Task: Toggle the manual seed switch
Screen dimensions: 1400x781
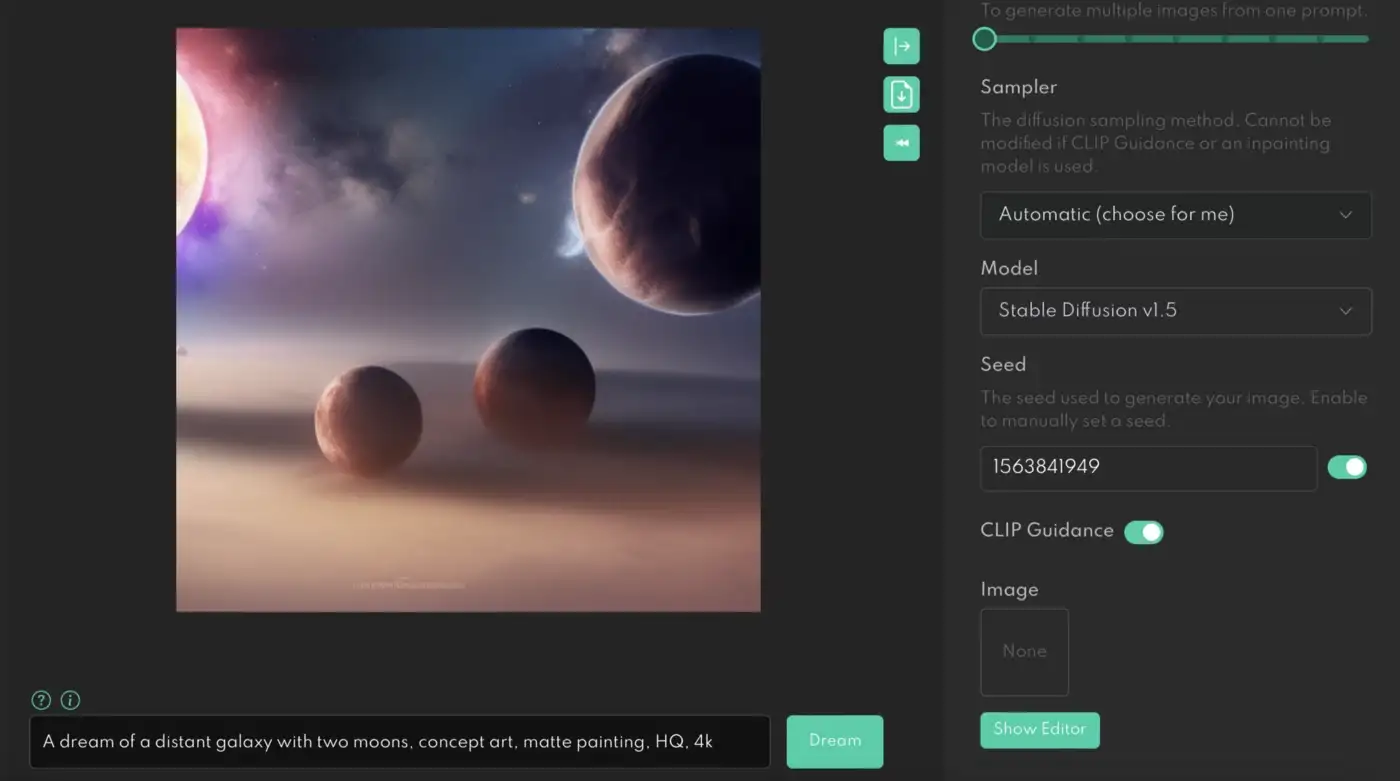Action: click(1347, 467)
